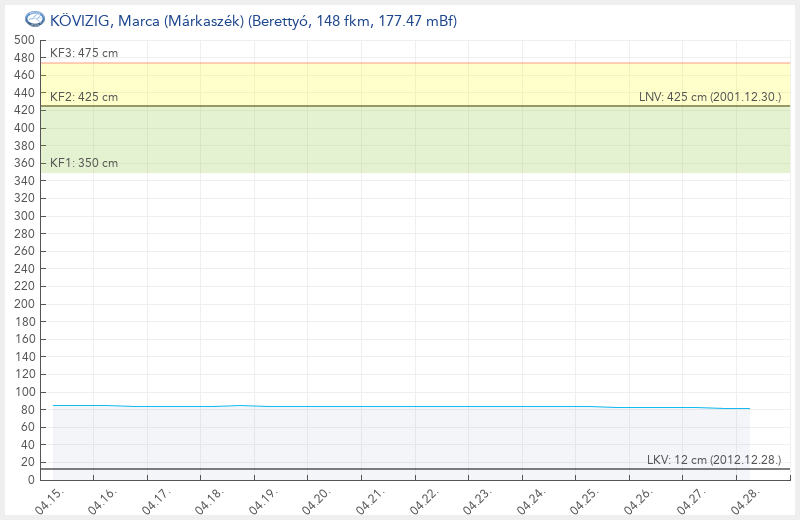
Task: Select the KF2: 425 cm threshold label
Action: tap(84, 97)
